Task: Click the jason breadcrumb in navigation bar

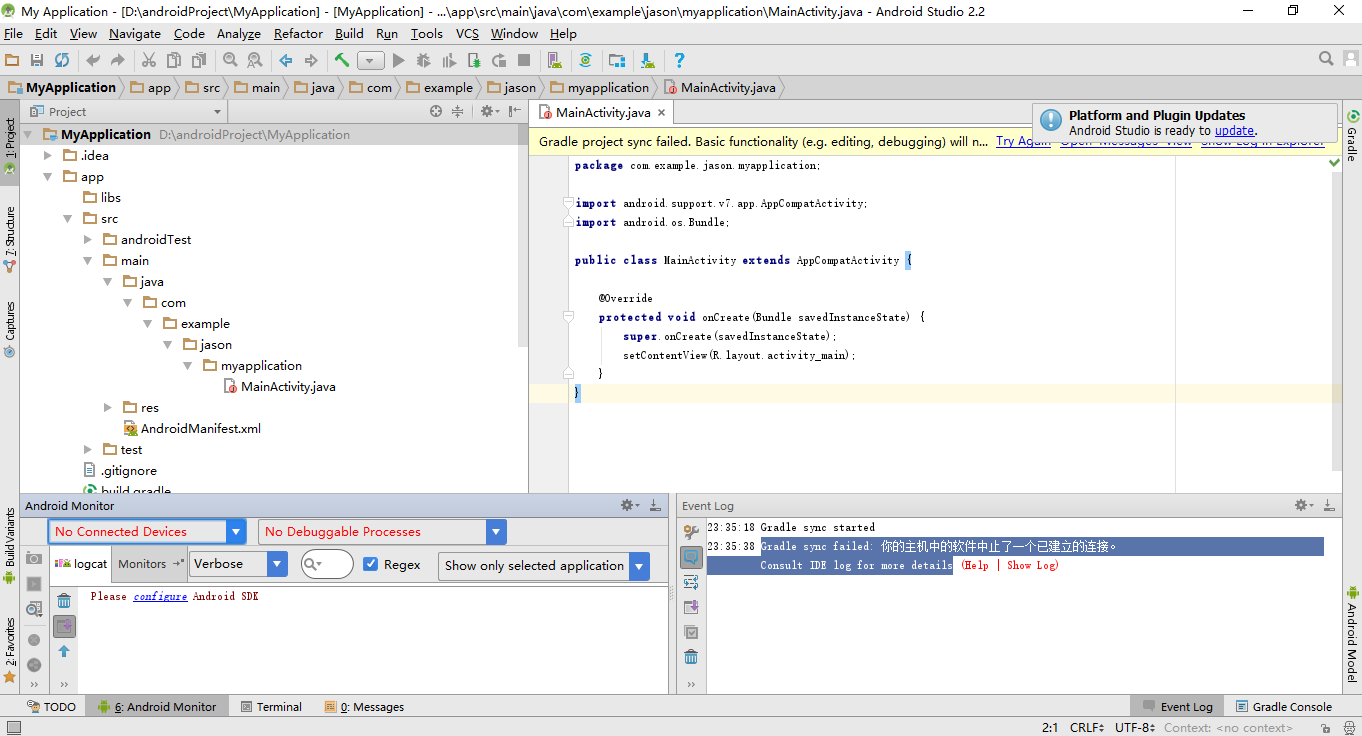Action: coord(512,87)
